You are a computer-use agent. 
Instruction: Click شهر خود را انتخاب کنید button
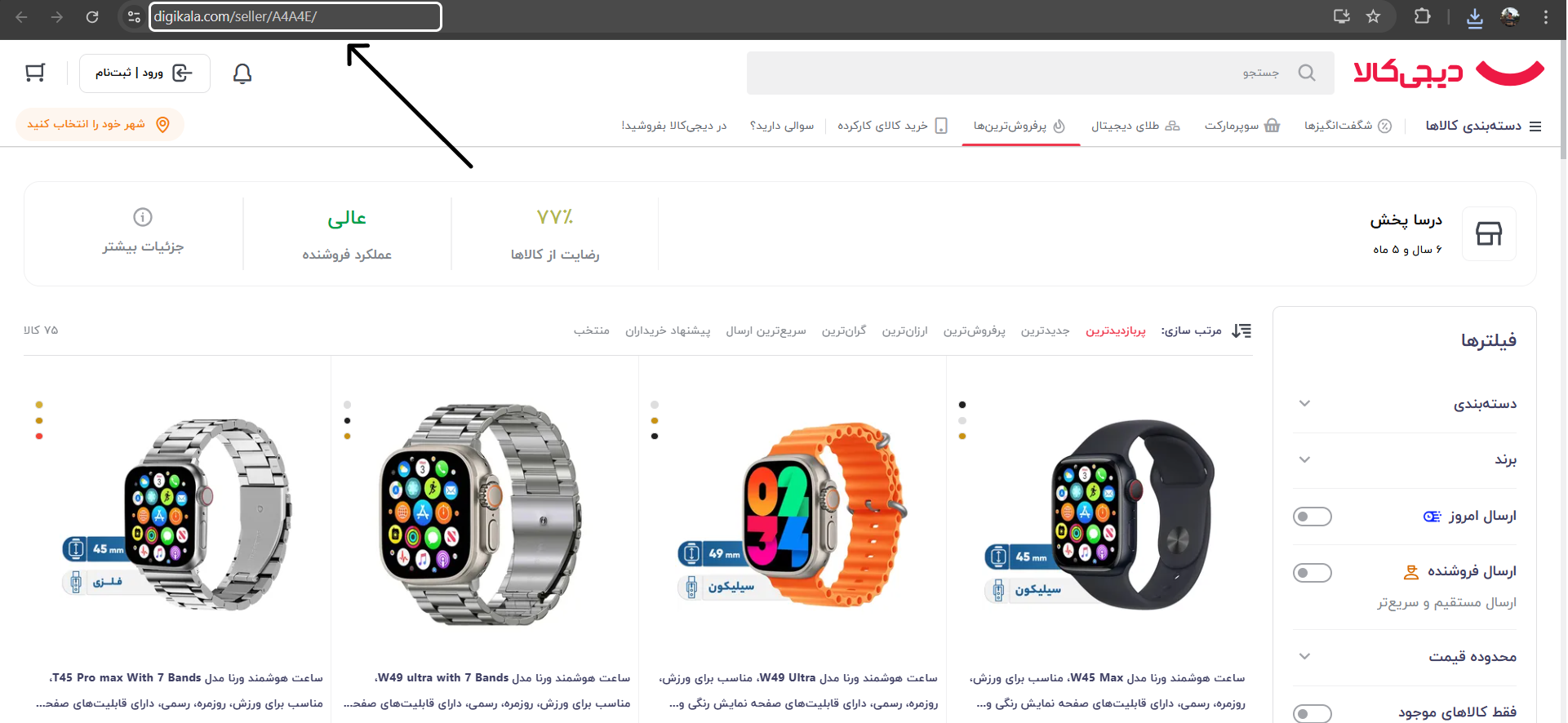(100, 124)
